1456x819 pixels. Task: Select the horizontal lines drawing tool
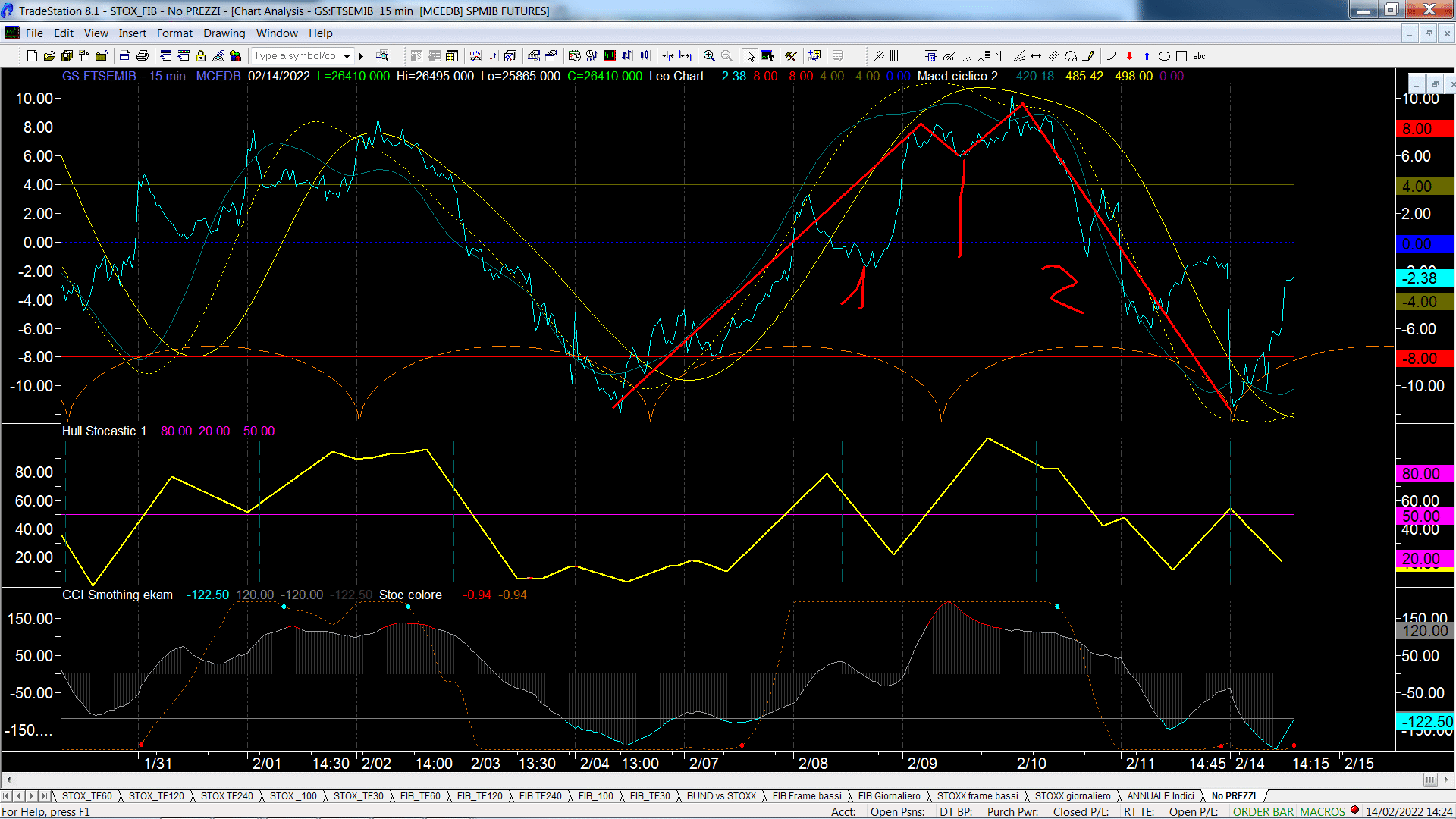[x=914, y=56]
